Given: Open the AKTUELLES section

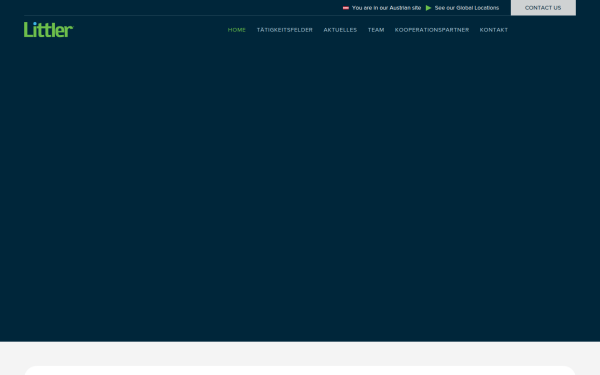Looking at the screenshot, I should click(x=340, y=30).
